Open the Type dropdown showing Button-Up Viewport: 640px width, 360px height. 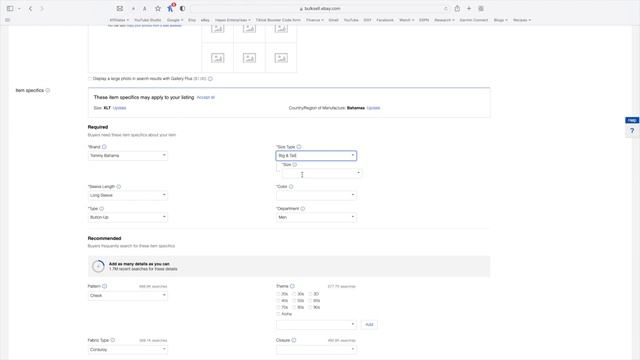[128, 217]
